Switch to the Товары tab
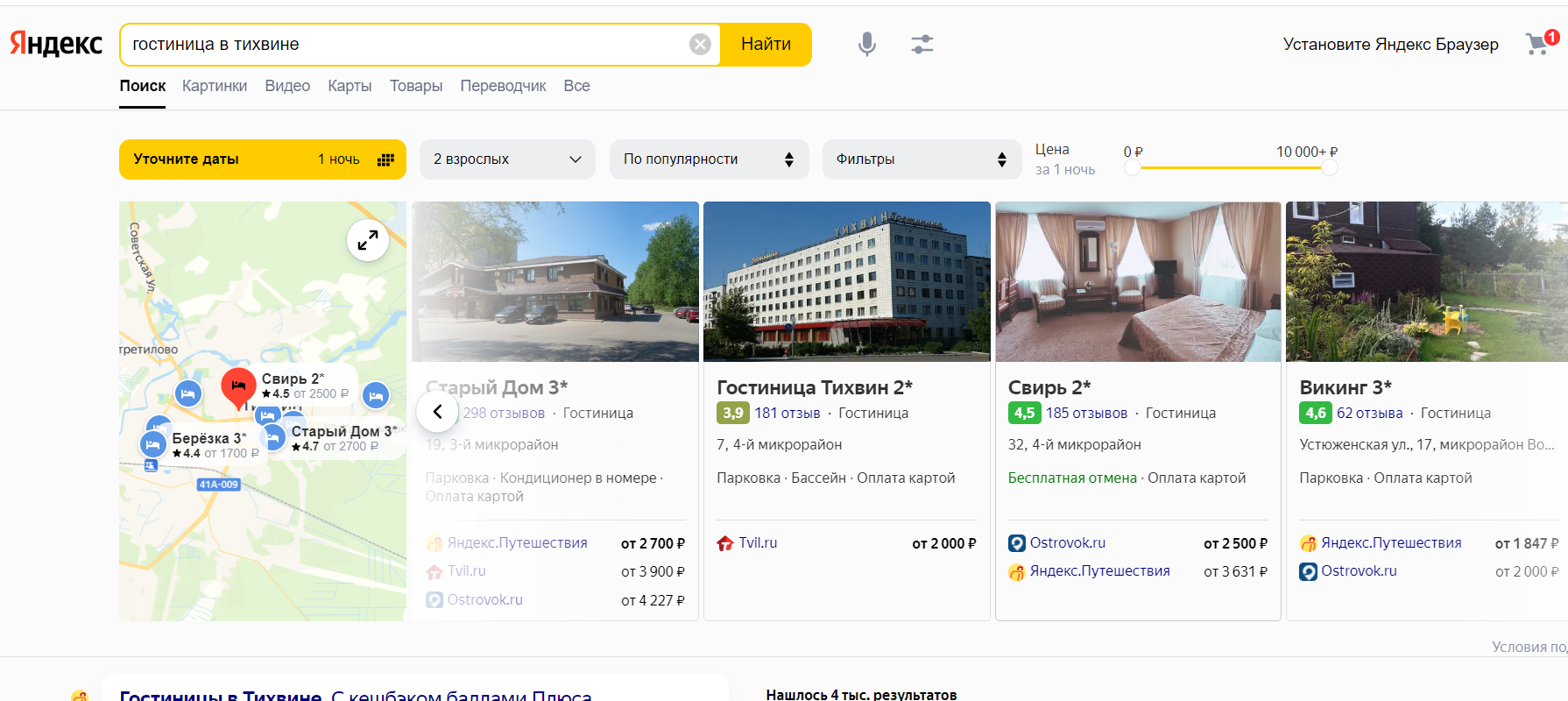 (416, 86)
